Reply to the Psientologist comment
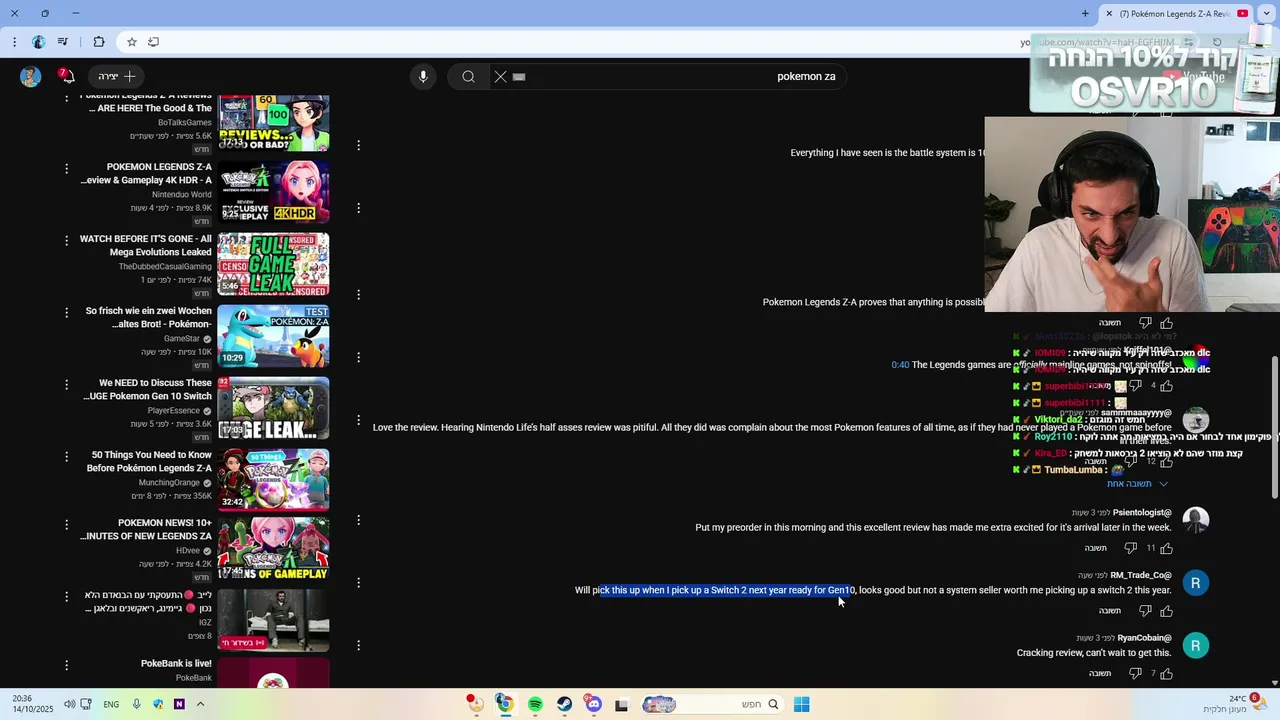The height and width of the screenshot is (720, 1280). pyautogui.click(x=1096, y=548)
